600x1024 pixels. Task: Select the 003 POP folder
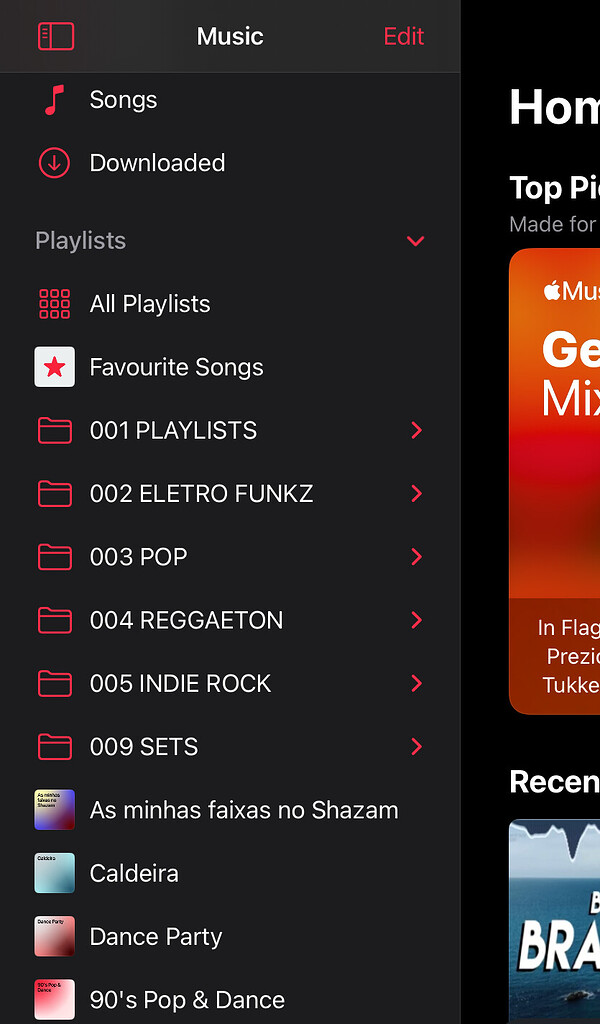pyautogui.click(x=139, y=557)
